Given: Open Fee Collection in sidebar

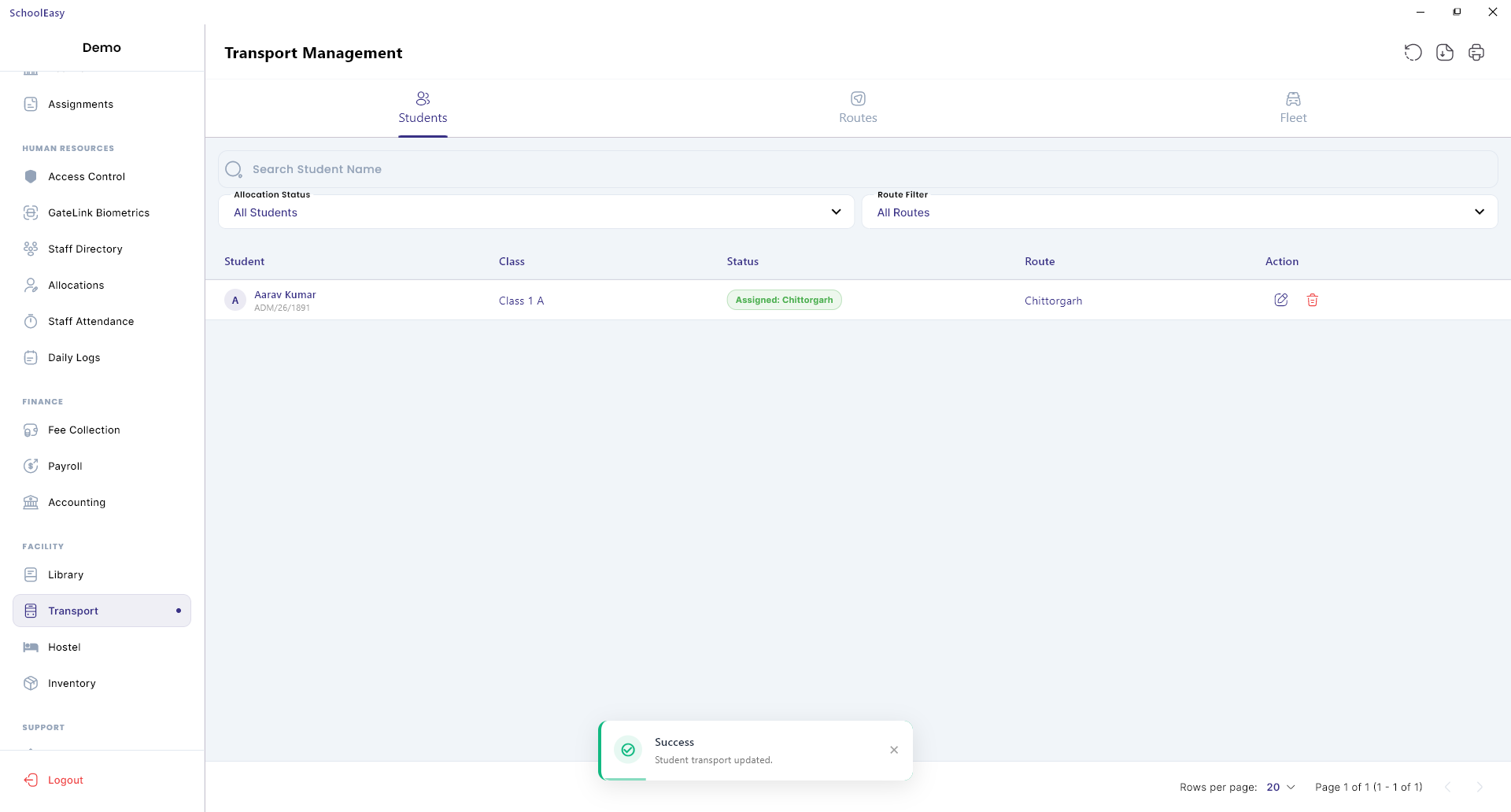Looking at the screenshot, I should pos(102,430).
